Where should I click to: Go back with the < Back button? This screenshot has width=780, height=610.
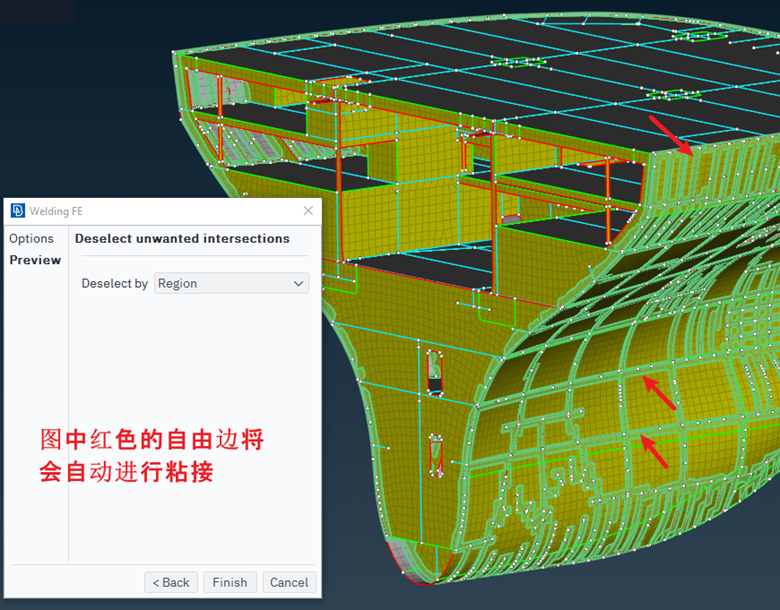[171, 582]
